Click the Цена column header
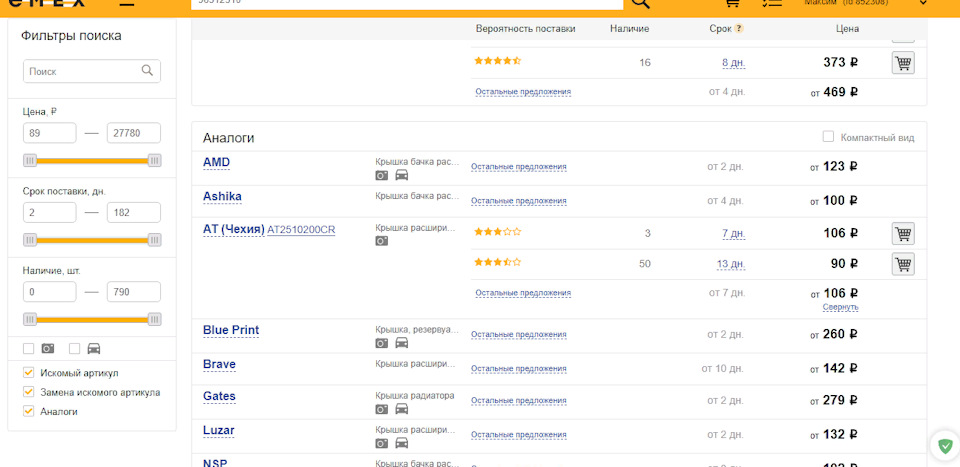Screen dimensions: 960x467 (x=847, y=29)
